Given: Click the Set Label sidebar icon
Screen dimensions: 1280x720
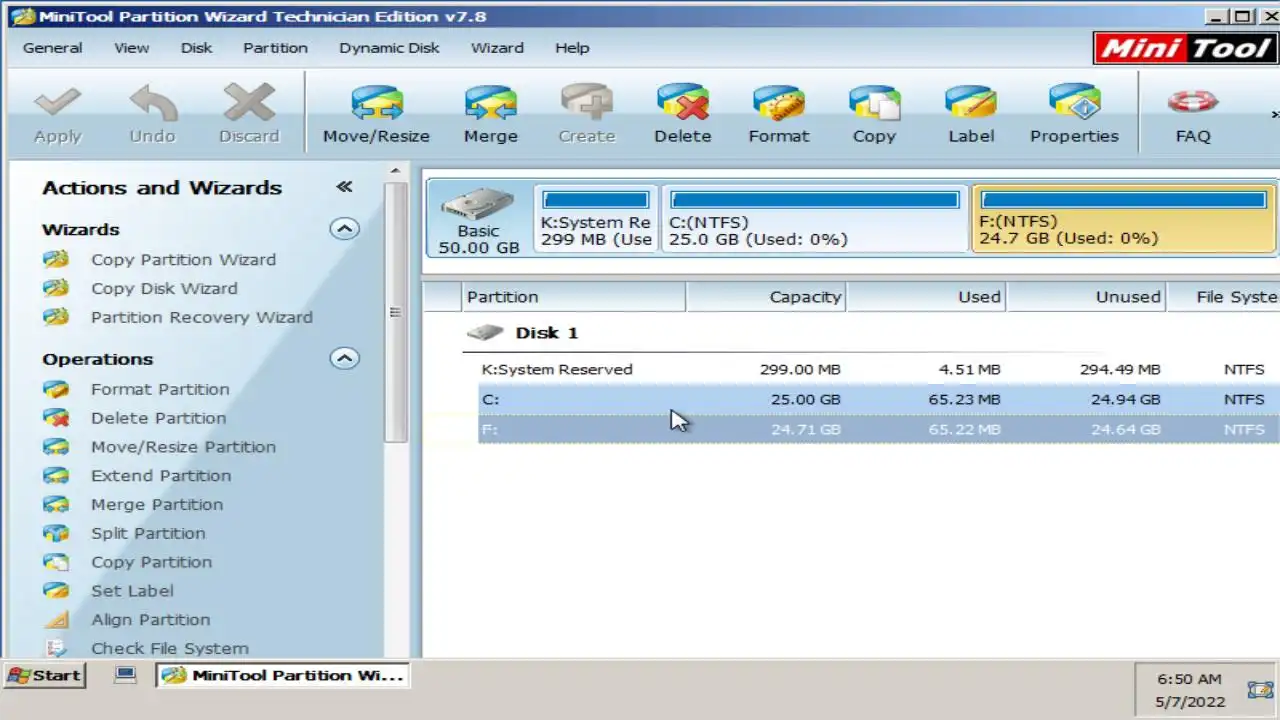Looking at the screenshot, I should click(x=56, y=591).
